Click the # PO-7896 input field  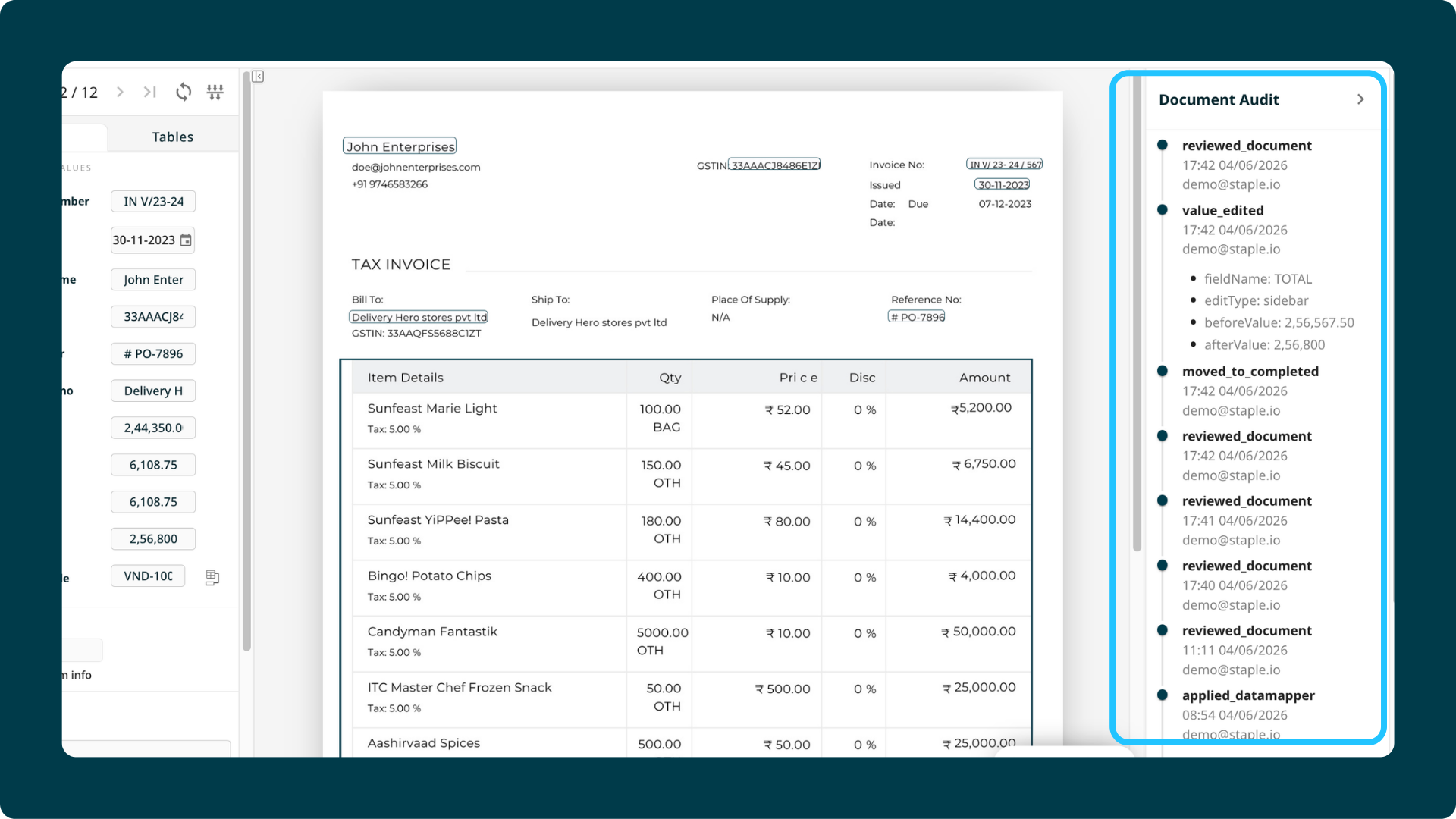153,354
